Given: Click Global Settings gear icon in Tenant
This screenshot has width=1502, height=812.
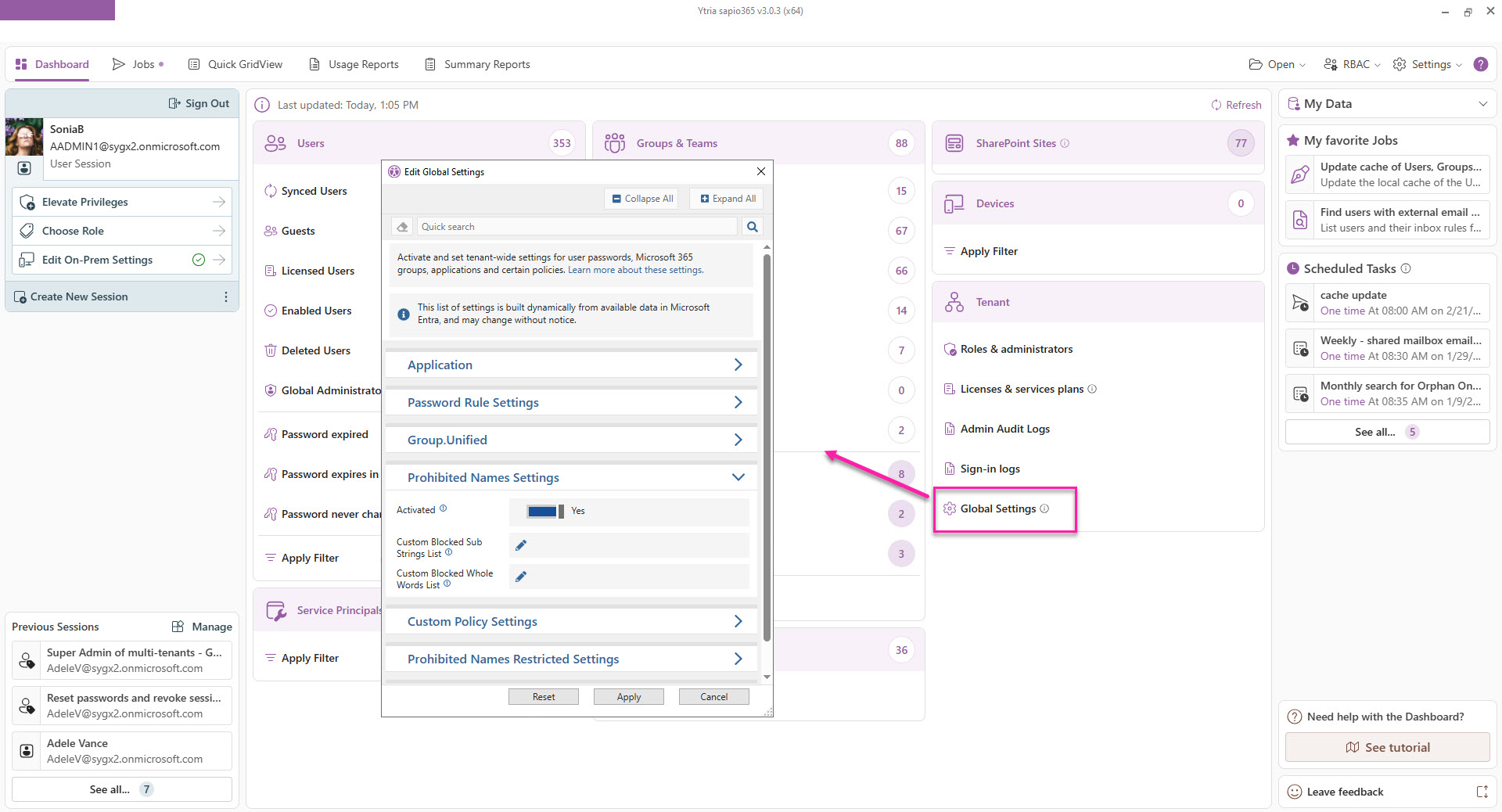Looking at the screenshot, I should 950,508.
